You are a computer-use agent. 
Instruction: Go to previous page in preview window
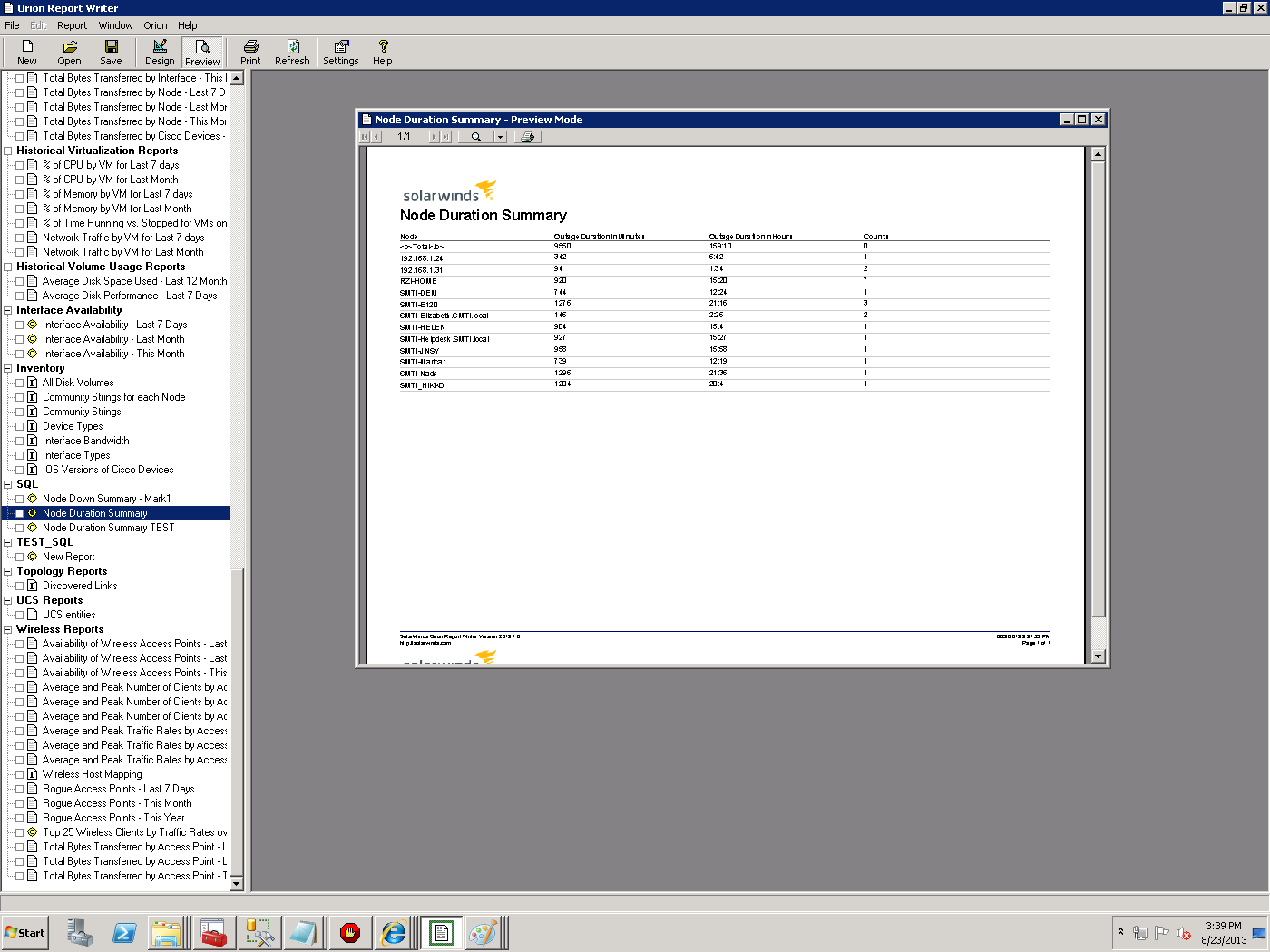(x=376, y=137)
